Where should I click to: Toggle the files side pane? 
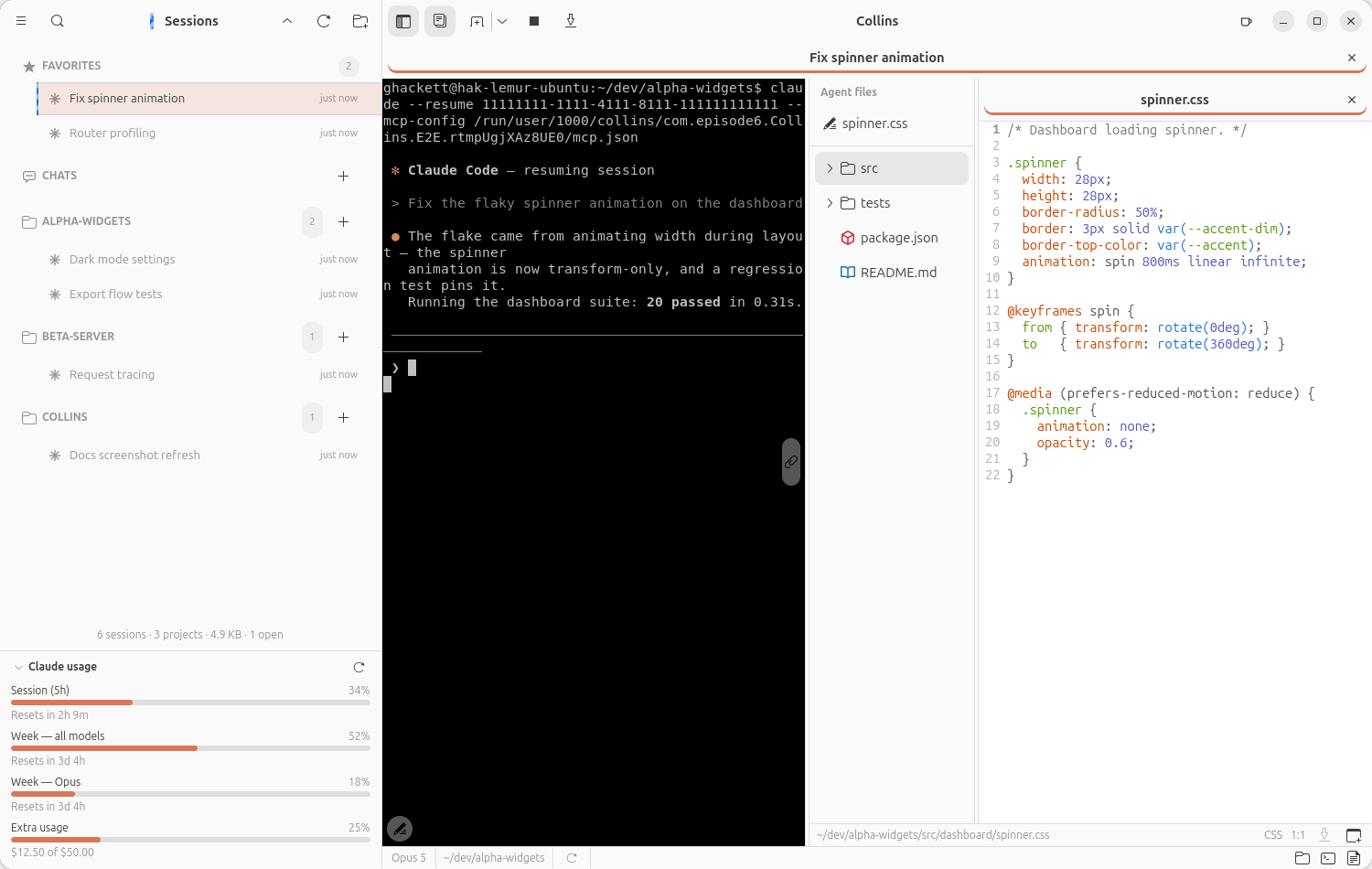[440, 21]
